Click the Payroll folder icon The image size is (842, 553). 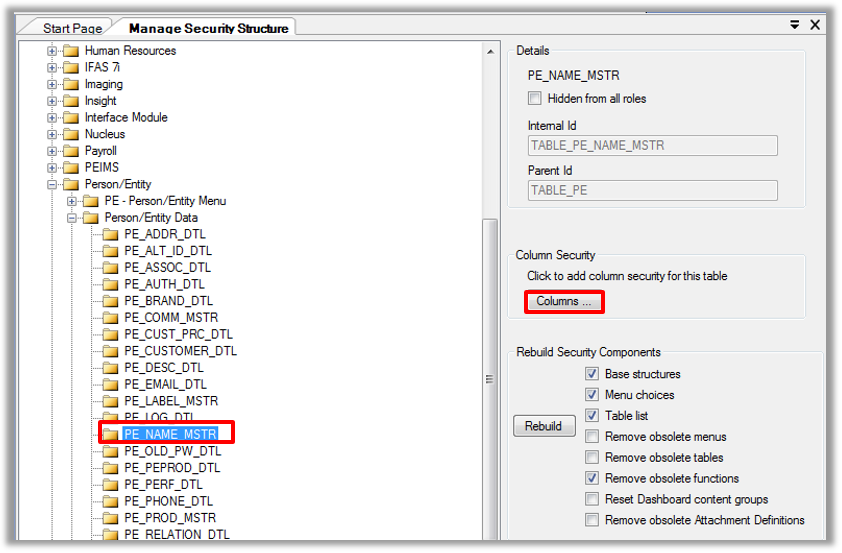(x=71, y=151)
